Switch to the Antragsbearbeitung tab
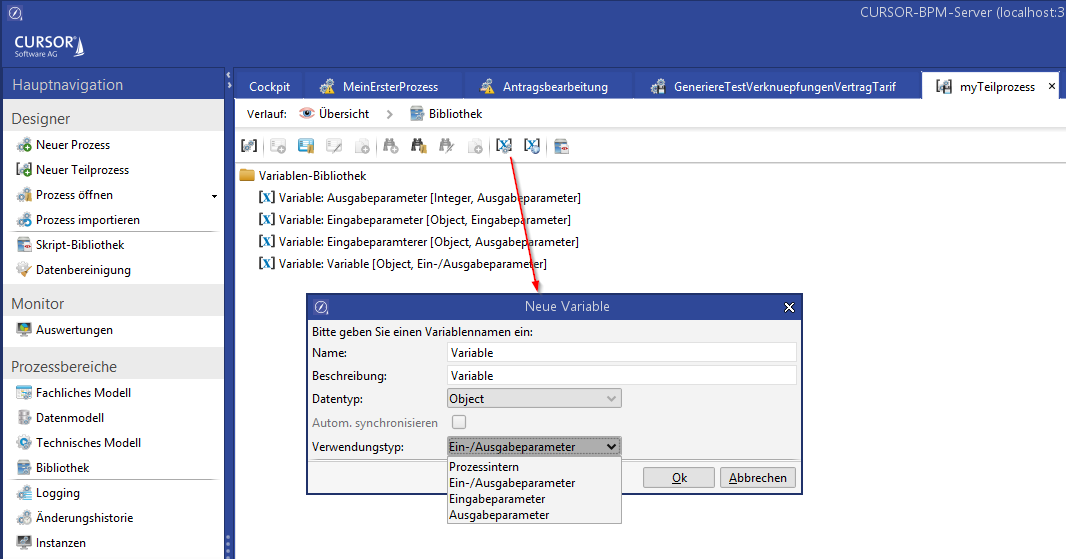Screen dimensions: 1066x559 (555, 87)
